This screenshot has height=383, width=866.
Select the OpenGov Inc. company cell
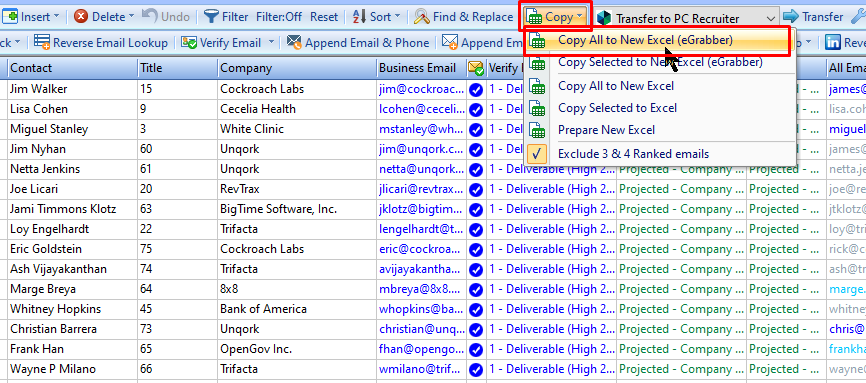click(297, 349)
